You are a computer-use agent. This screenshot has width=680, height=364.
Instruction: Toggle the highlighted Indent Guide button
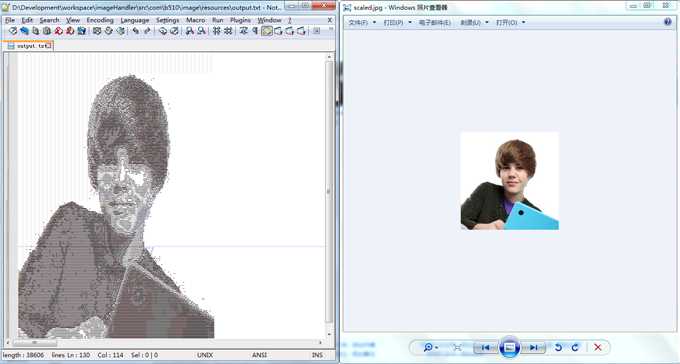tap(266, 31)
